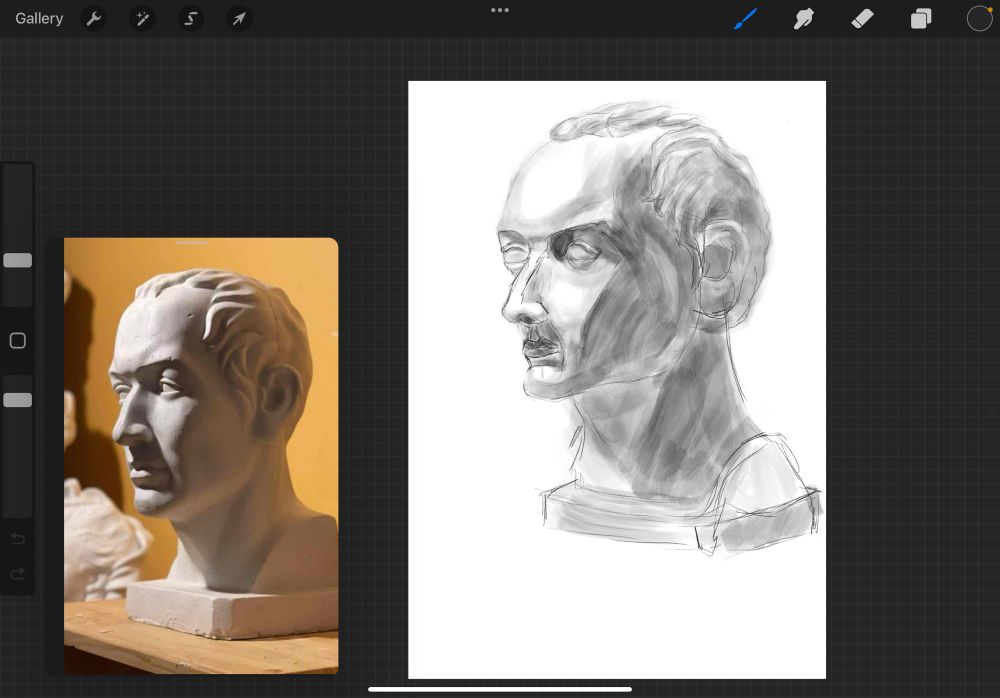Tap the three-dot multitasking menu
The height and width of the screenshot is (698, 1000).
pos(500,10)
